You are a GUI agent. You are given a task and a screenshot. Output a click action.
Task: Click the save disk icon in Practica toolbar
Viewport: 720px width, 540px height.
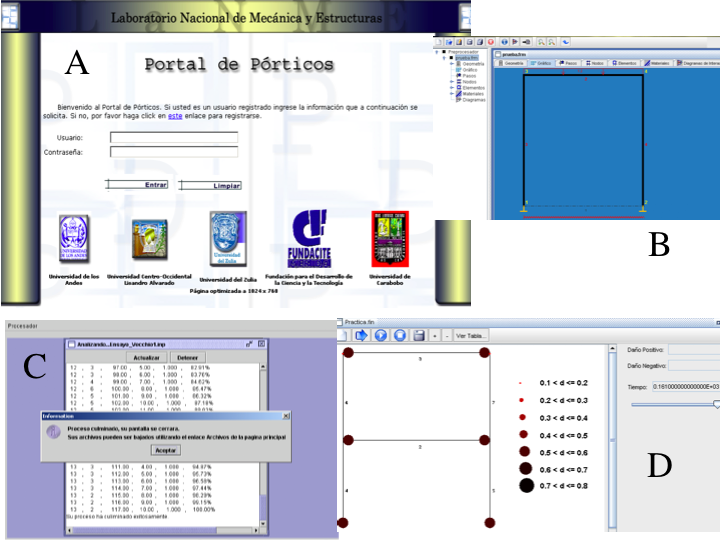[419, 335]
